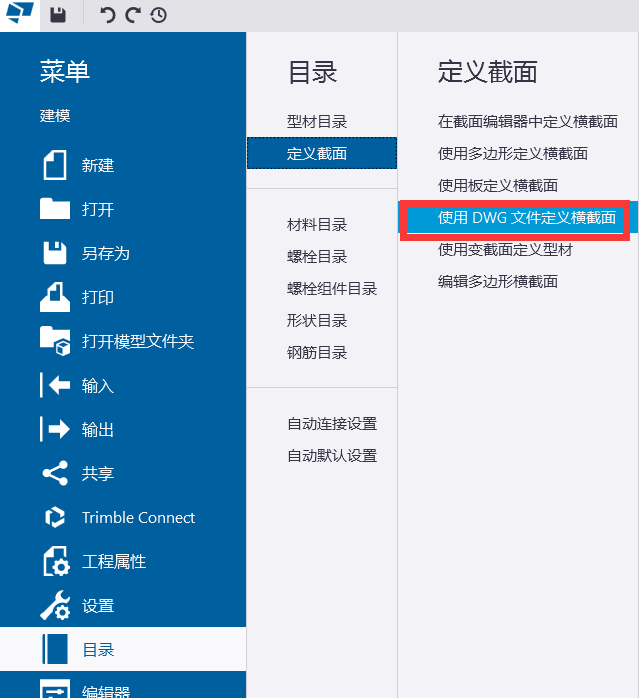Image resolution: width=639 pixels, height=698 pixels.
Task: Click the Tekla logo menu icon
Action: click(x=20, y=13)
